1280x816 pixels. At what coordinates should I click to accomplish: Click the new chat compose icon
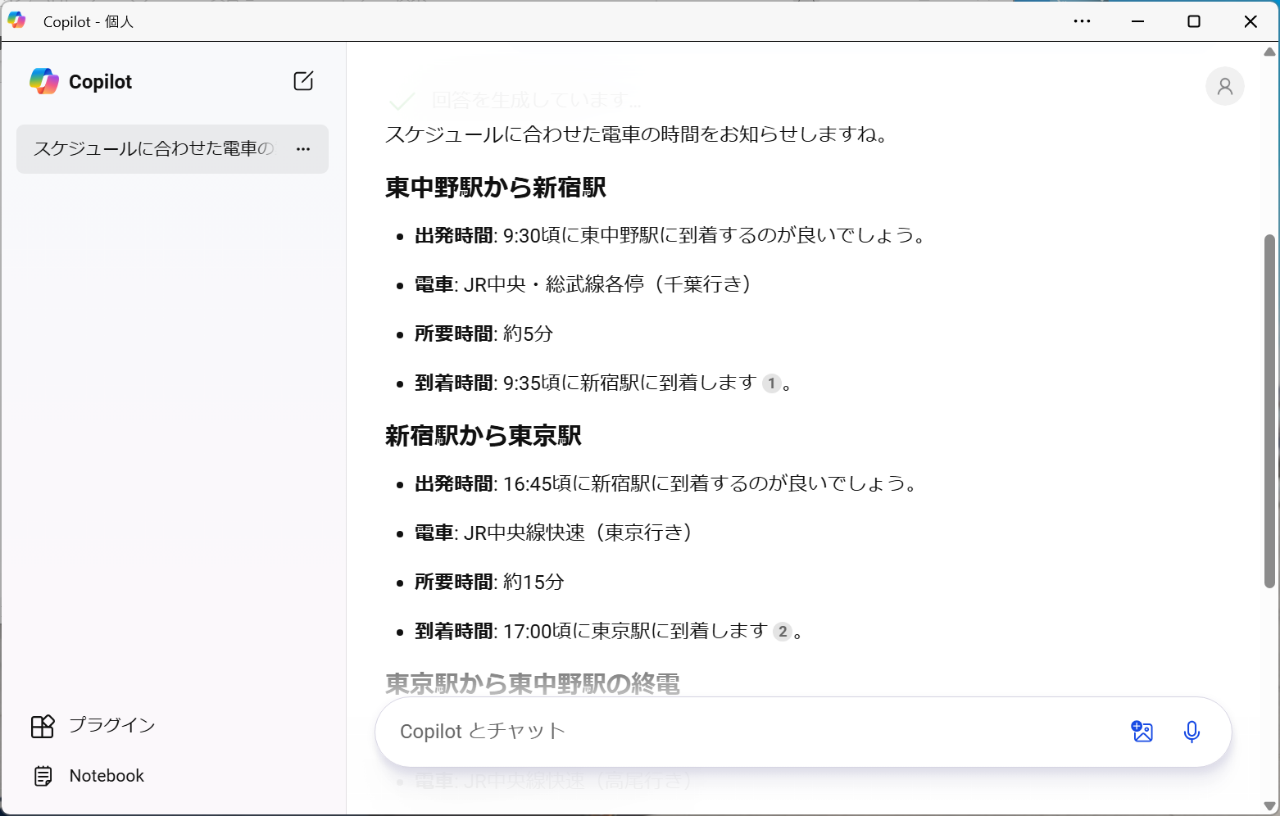(x=303, y=82)
